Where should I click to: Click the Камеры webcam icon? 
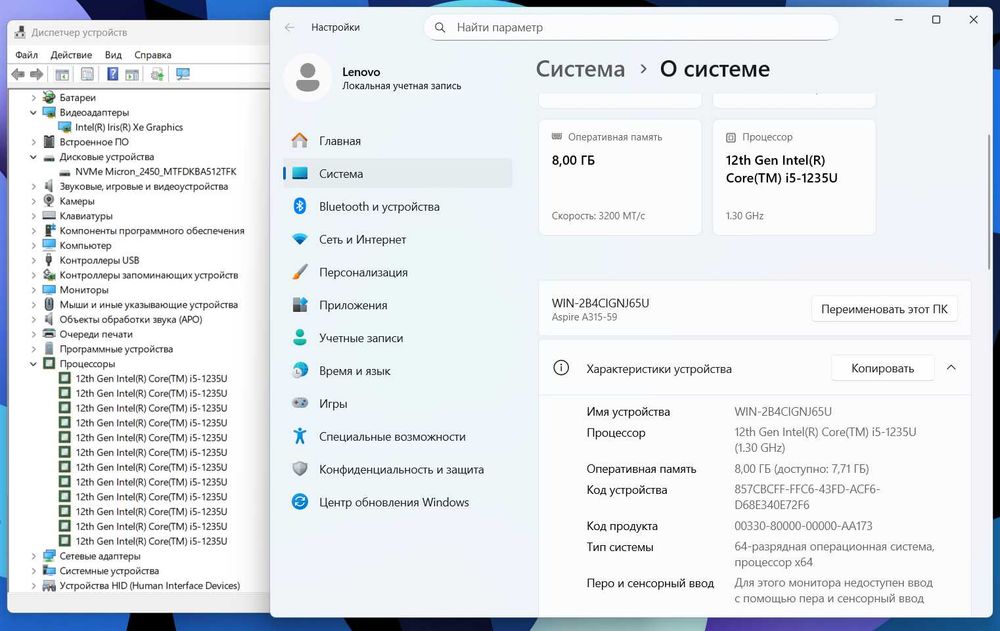[x=49, y=201]
